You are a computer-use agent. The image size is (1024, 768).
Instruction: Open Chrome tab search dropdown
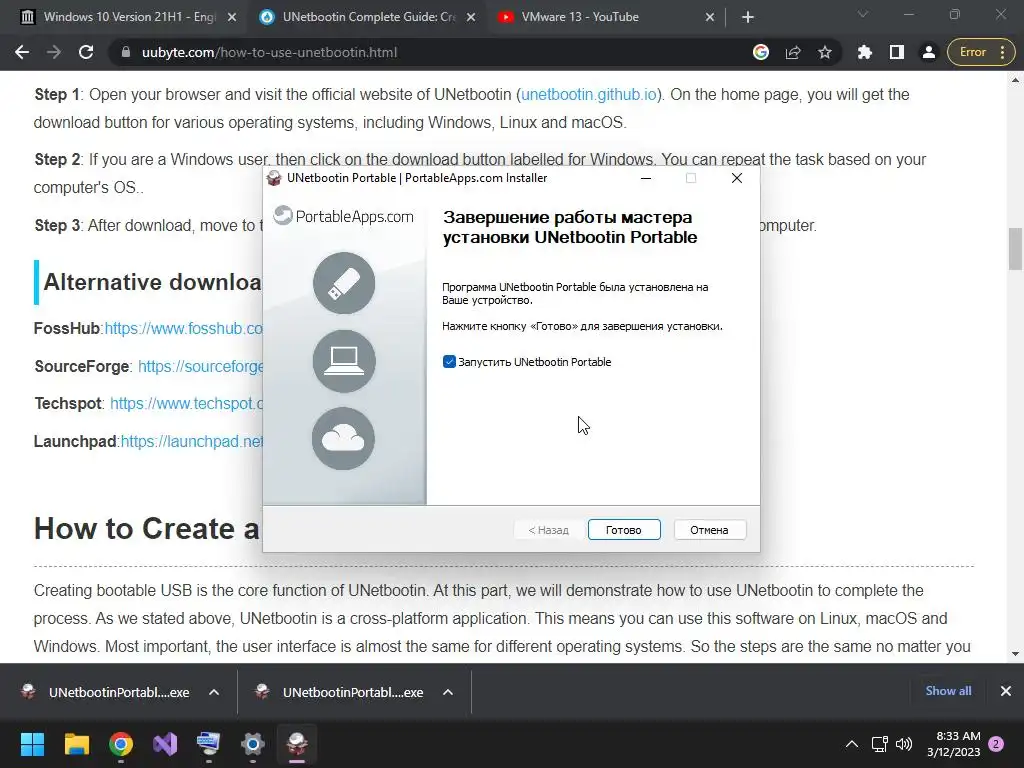863,14
